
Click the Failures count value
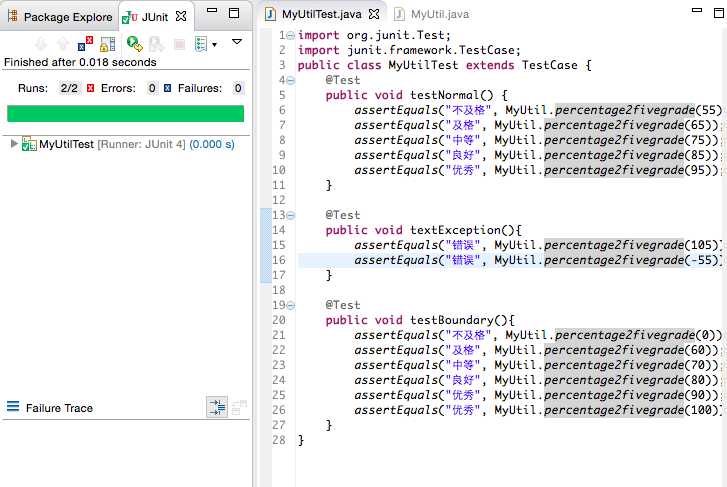pos(238,88)
